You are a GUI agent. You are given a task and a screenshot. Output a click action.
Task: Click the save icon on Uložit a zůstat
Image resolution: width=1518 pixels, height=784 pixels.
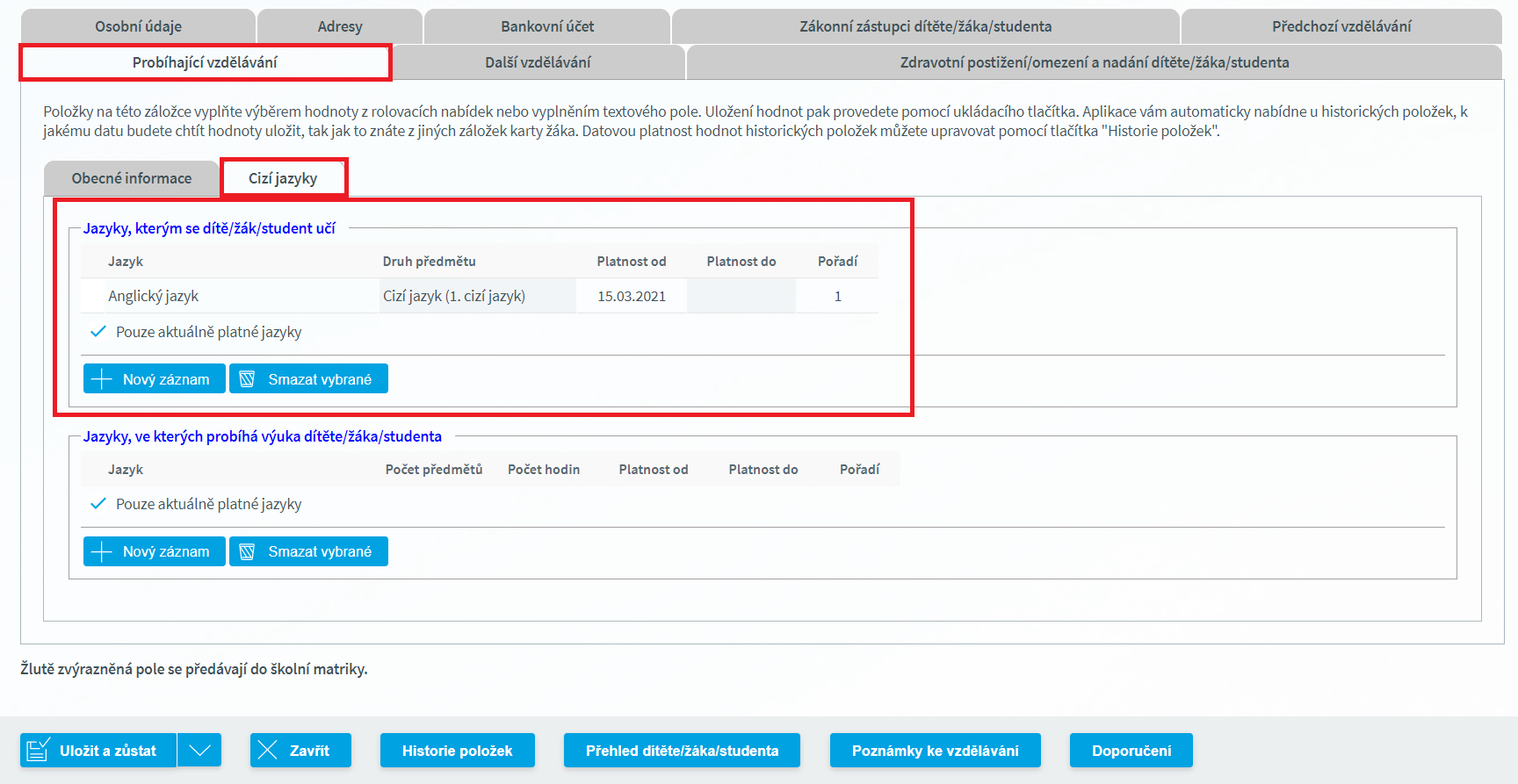pos(38,750)
